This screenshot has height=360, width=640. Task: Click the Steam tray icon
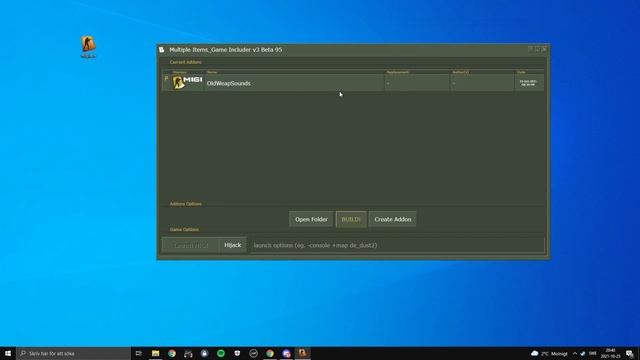coord(583,353)
